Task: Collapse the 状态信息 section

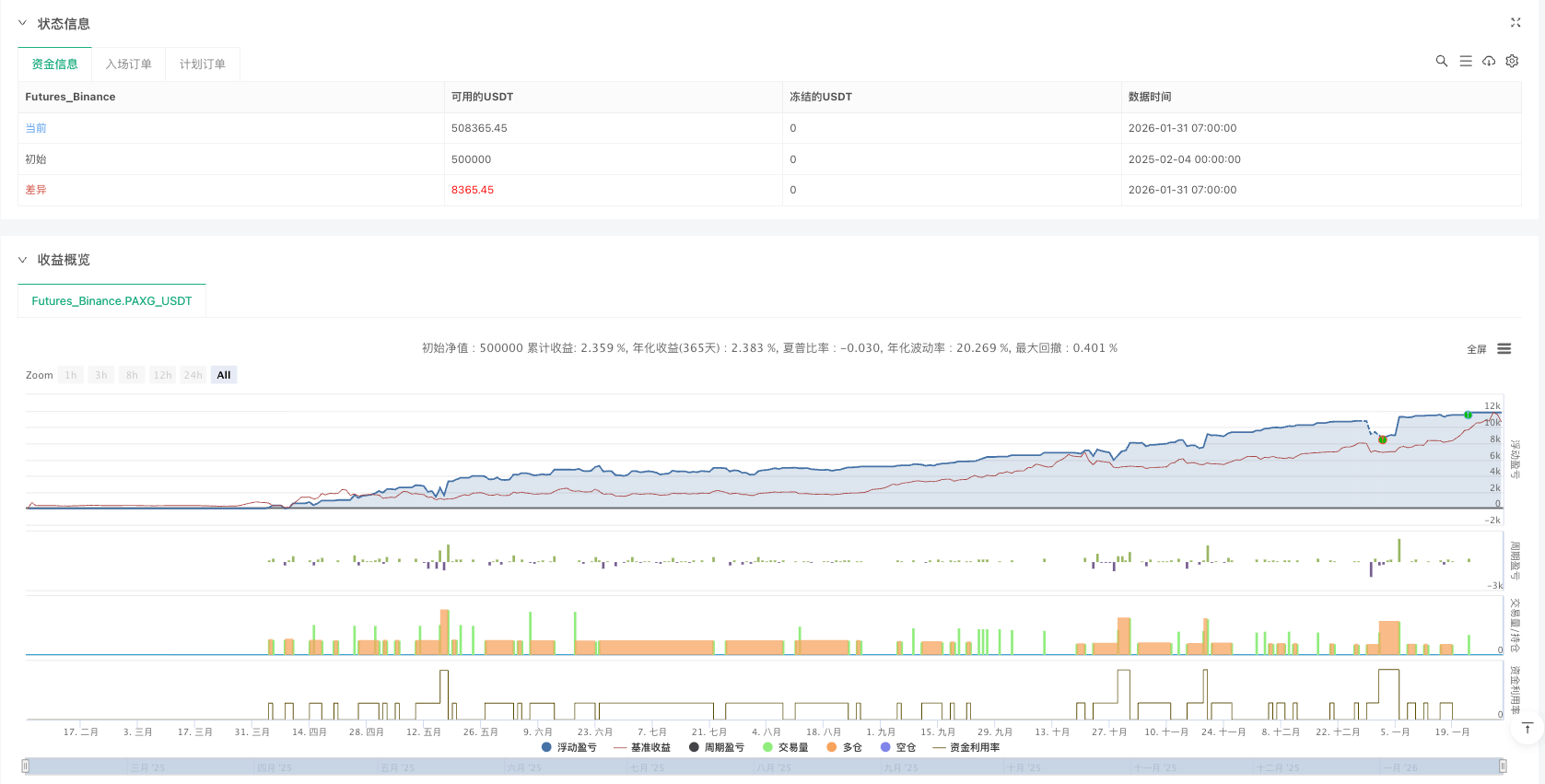Action: (23, 23)
